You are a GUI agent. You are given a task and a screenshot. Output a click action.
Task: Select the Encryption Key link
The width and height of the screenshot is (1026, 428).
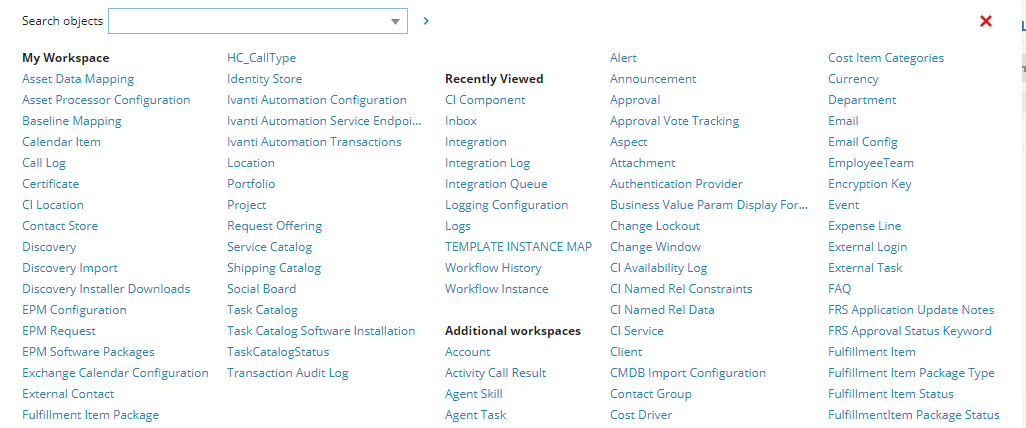[870, 184]
